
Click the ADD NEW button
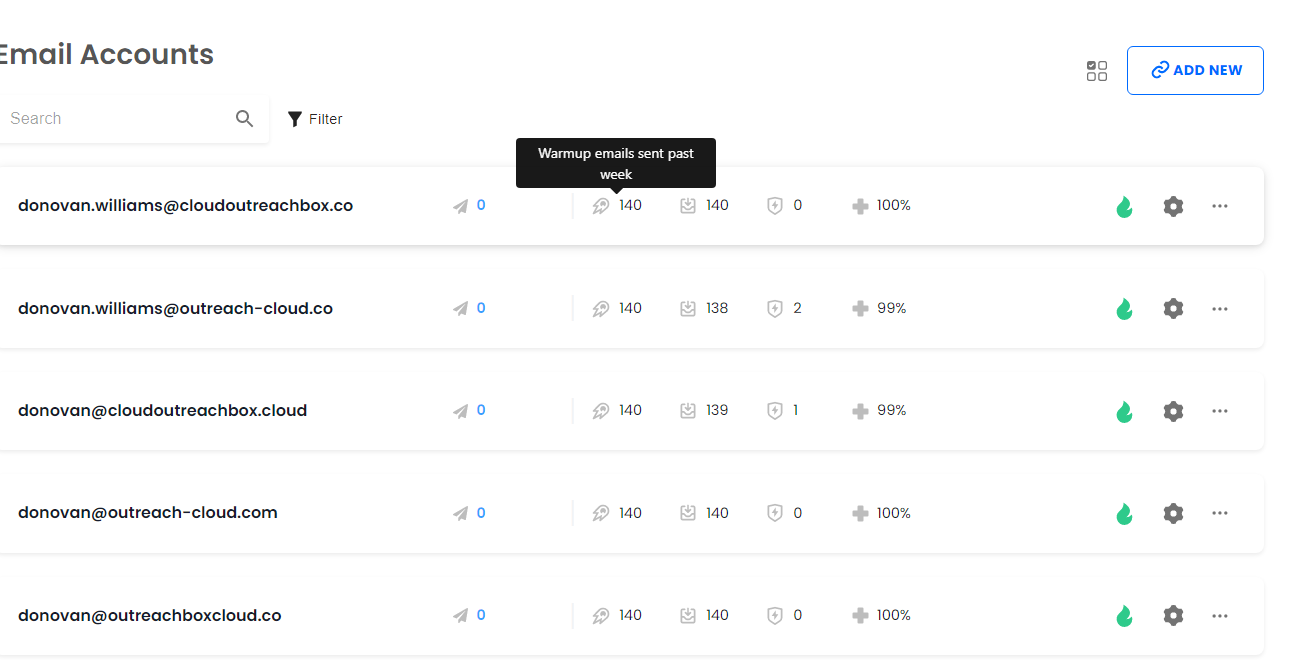[1195, 71]
